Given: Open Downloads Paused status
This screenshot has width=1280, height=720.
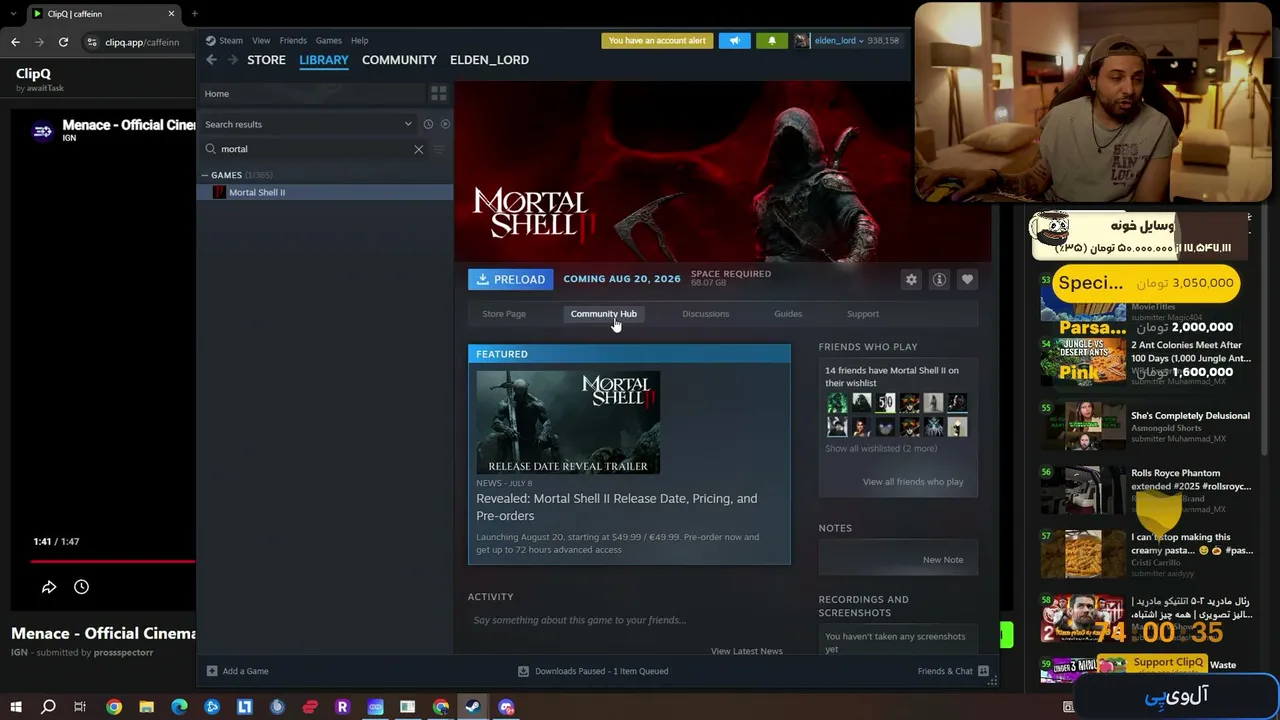Looking at the screenshot, I should click(602, 671).
